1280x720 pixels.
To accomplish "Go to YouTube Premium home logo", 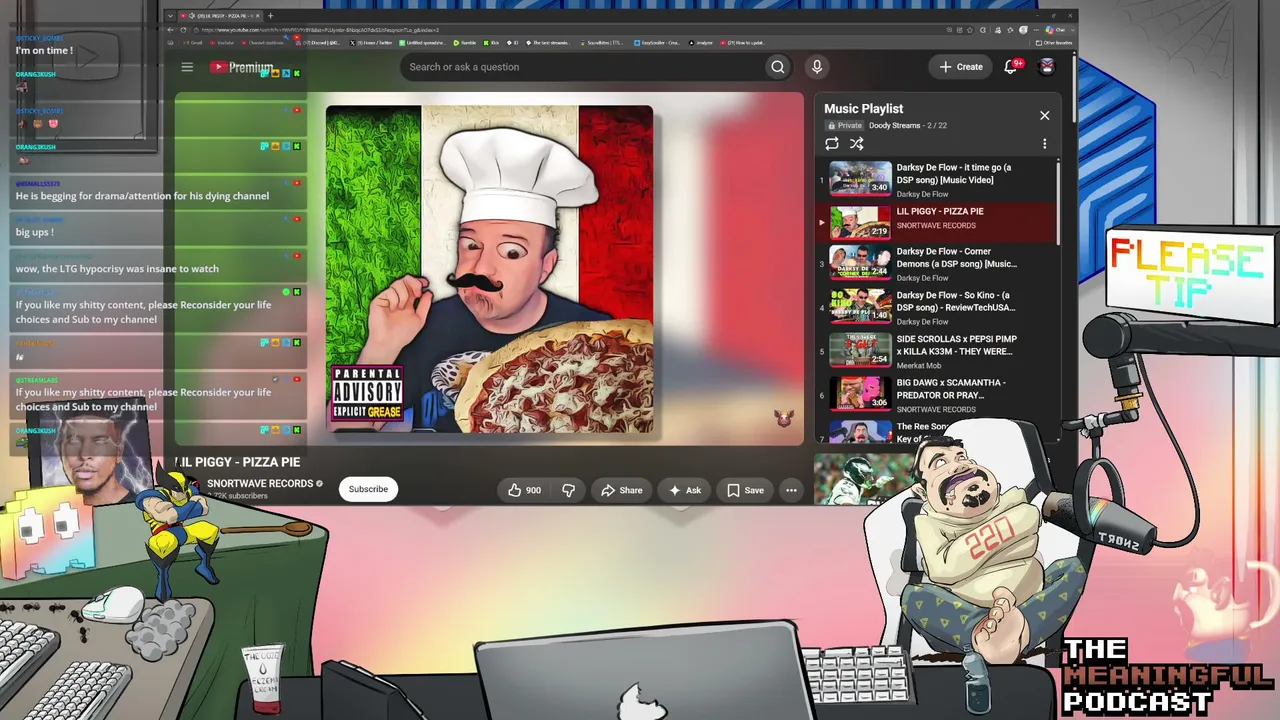I will tap(241, 67).
